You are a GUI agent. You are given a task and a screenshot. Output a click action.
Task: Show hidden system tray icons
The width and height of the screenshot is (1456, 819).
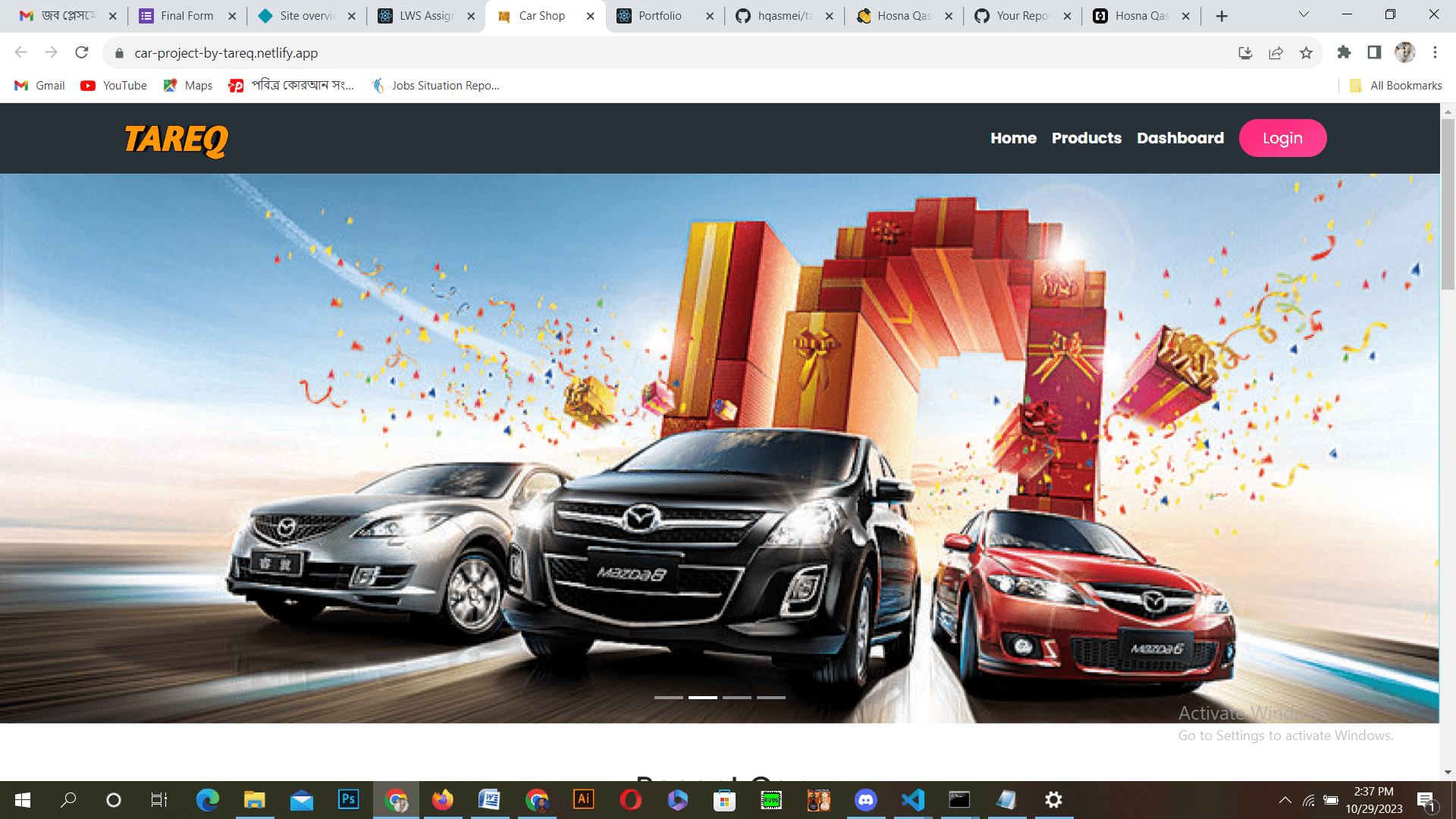pos(1285,800)
